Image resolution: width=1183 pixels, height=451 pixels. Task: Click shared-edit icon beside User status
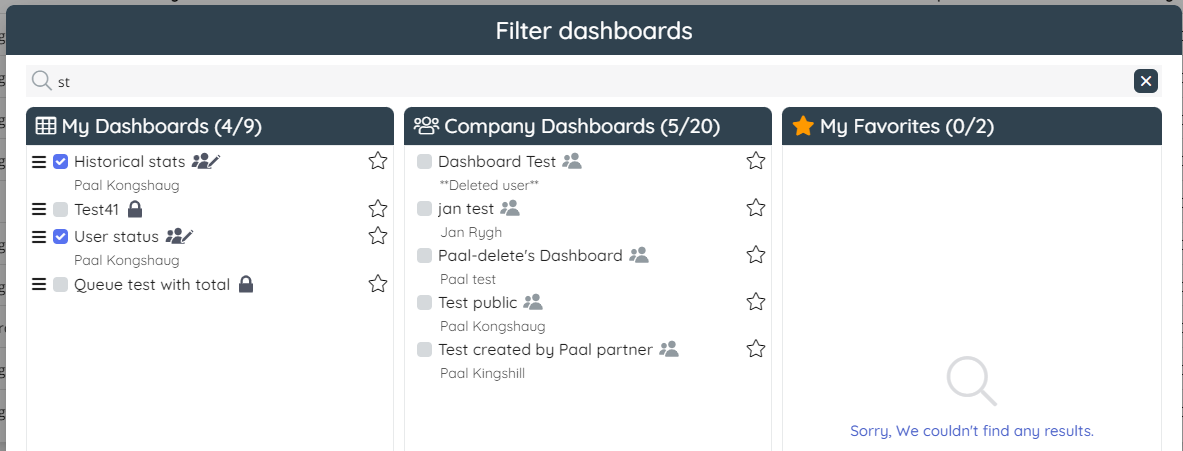179,237
